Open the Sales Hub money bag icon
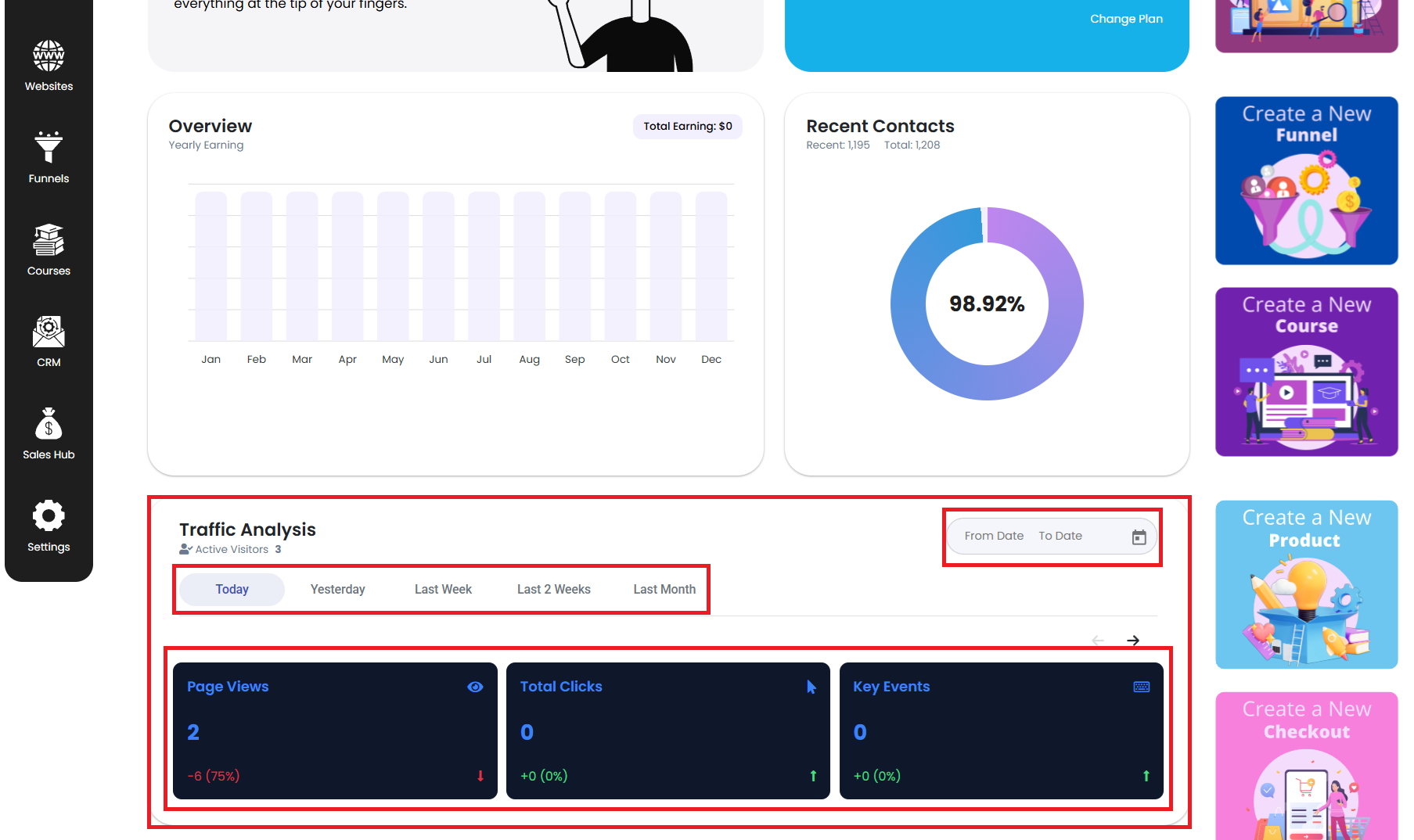 [49, 425]
